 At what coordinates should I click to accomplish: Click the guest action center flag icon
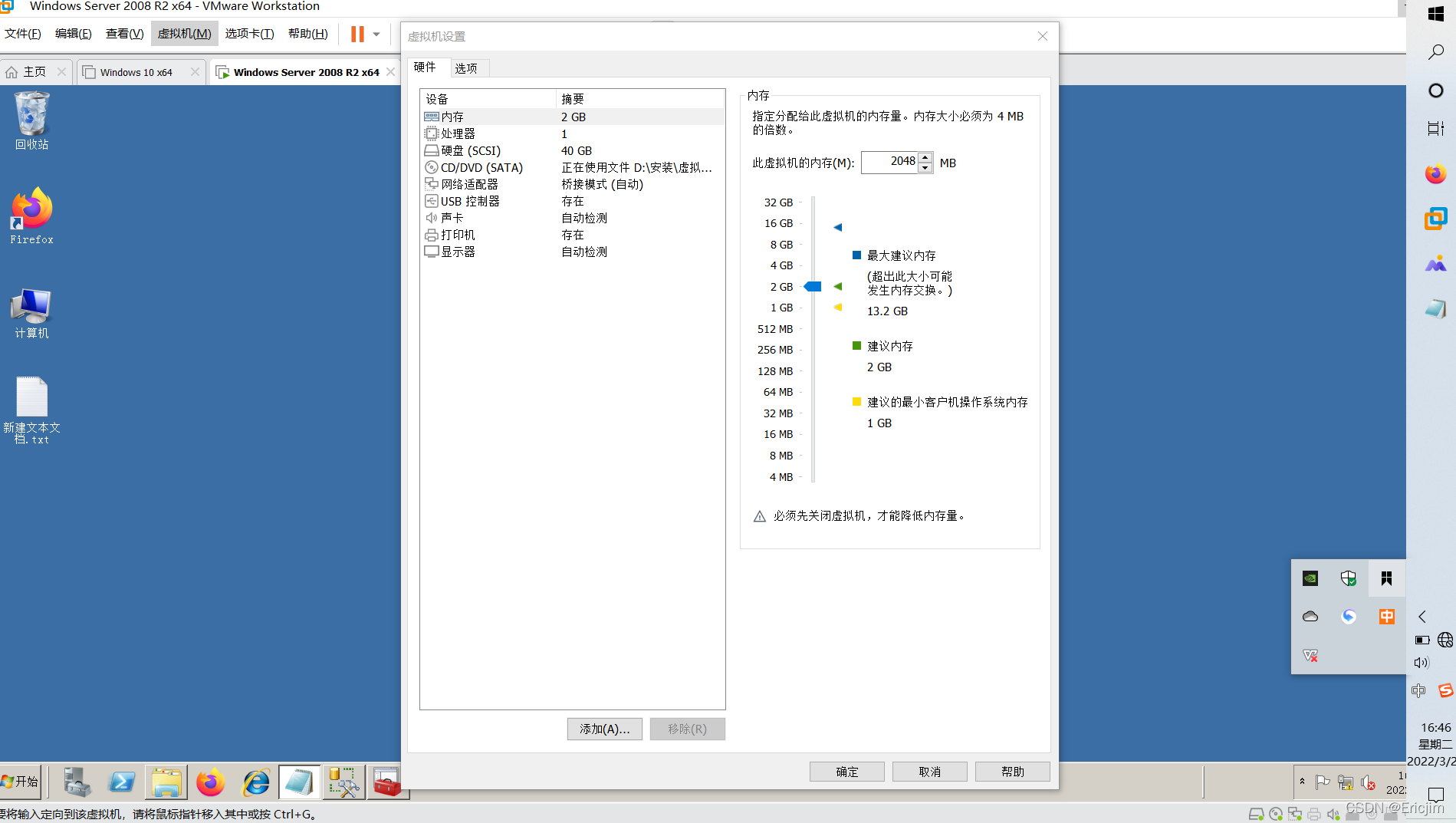pos(1323,782)
